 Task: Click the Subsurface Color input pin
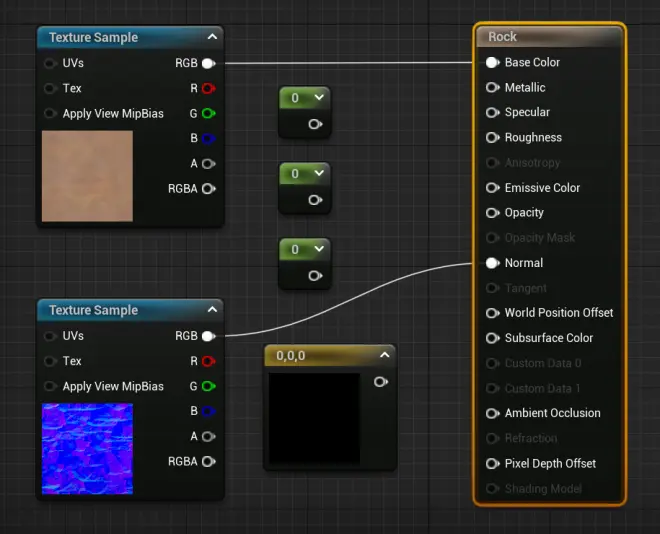(x=492, y=338)
